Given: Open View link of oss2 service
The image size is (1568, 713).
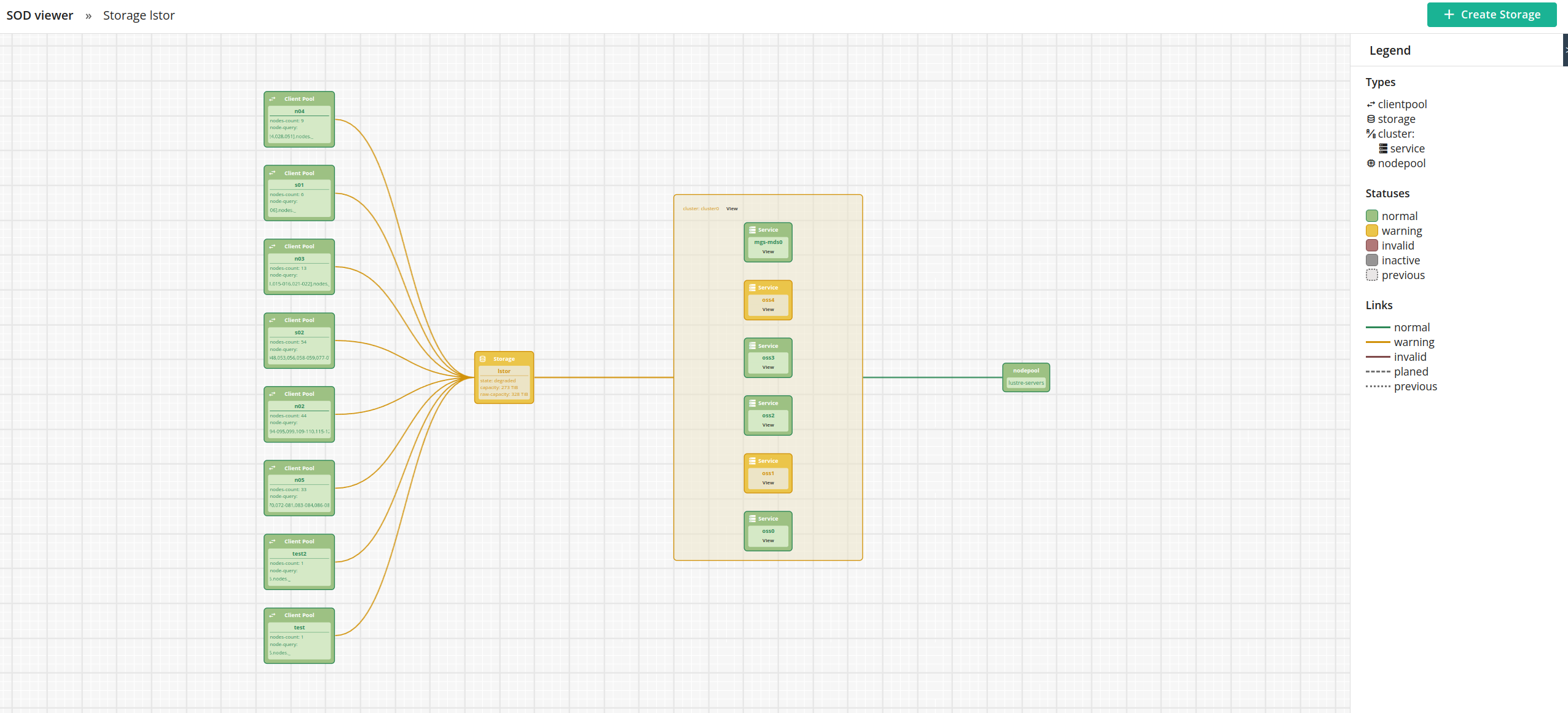Looking at the screenshot, I should 768,425.
